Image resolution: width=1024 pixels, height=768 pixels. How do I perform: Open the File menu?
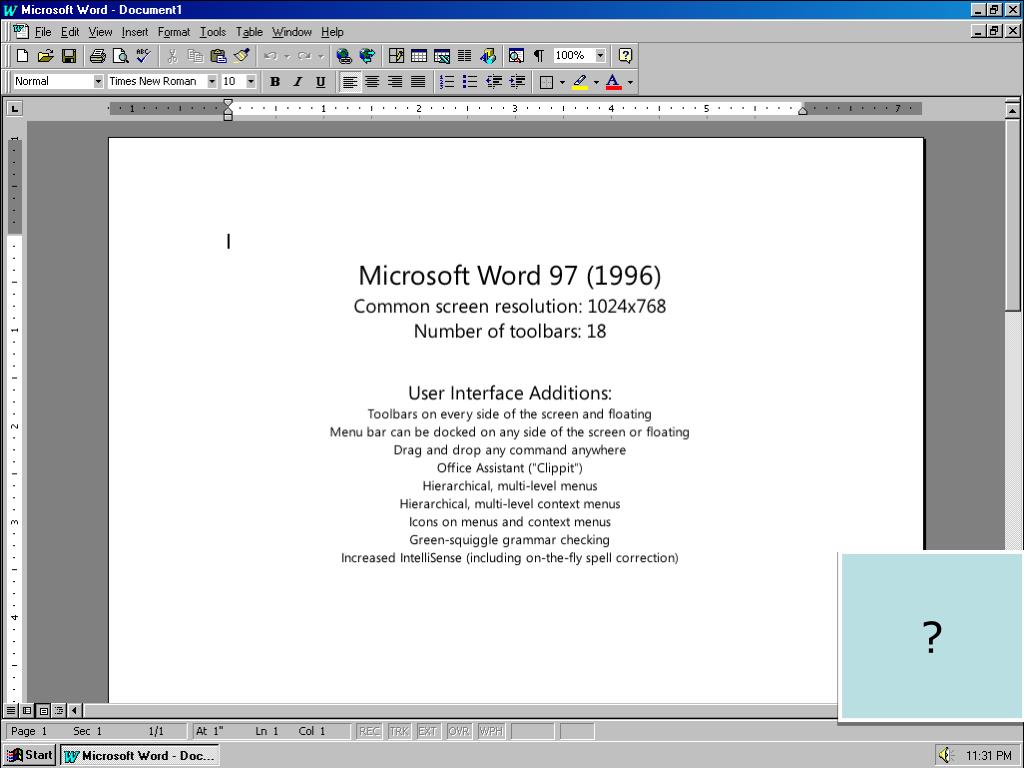point(43,32)
